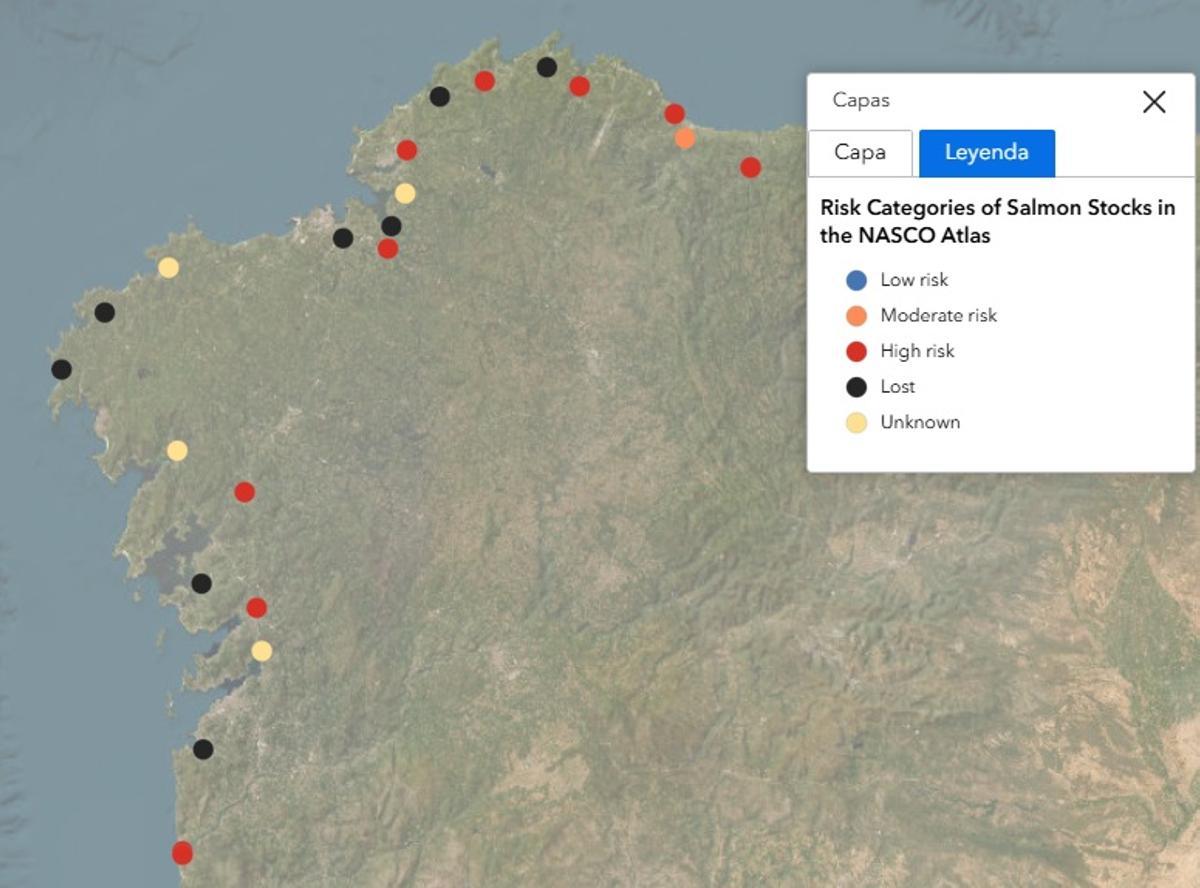
Task: Click the Low risk legend entry
Action: tap(913, 280)
